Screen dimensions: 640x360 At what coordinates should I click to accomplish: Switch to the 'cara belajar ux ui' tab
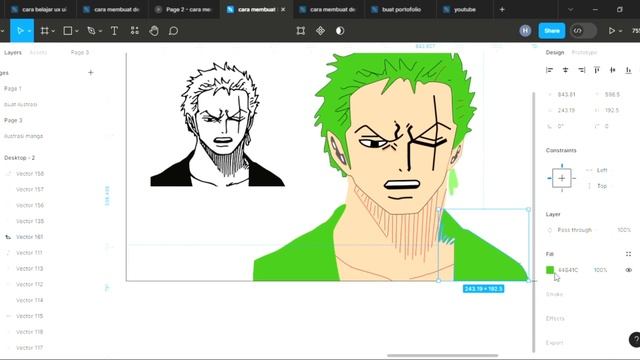[39, 9]
